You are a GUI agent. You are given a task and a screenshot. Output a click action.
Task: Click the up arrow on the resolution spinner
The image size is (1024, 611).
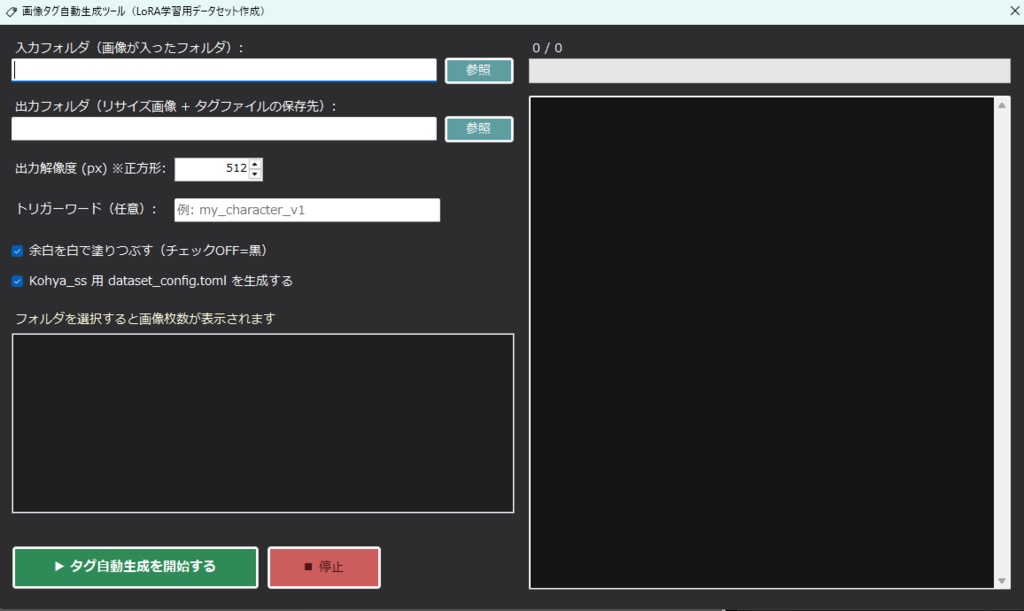(253, 163)
